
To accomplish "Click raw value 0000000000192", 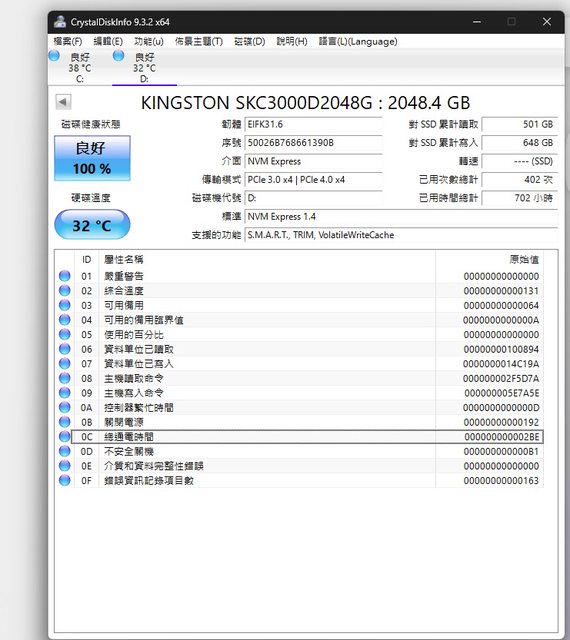I will (501, 422).
